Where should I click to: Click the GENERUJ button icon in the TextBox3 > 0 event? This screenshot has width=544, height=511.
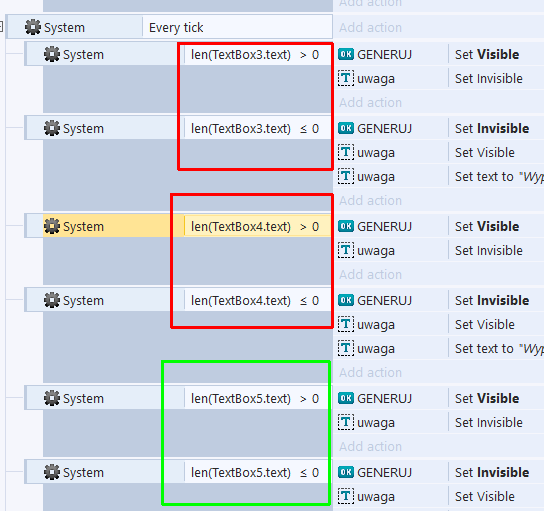[346, 54]
